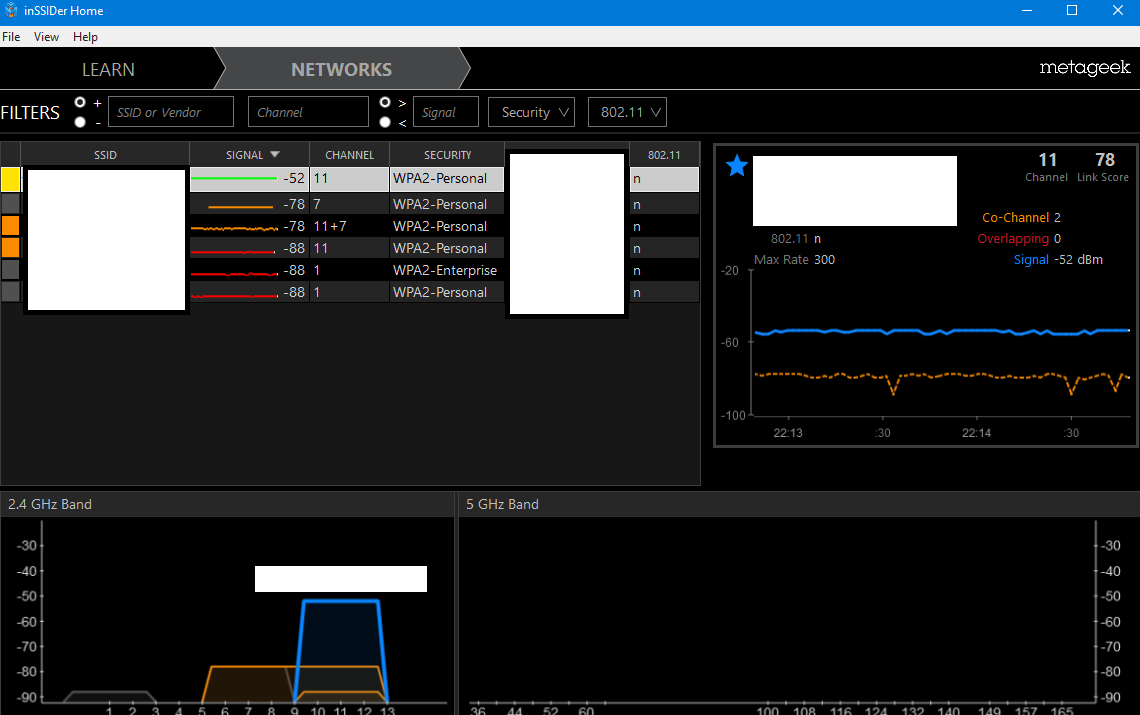Click the CHANNEL column header

(x=350, y=155)
